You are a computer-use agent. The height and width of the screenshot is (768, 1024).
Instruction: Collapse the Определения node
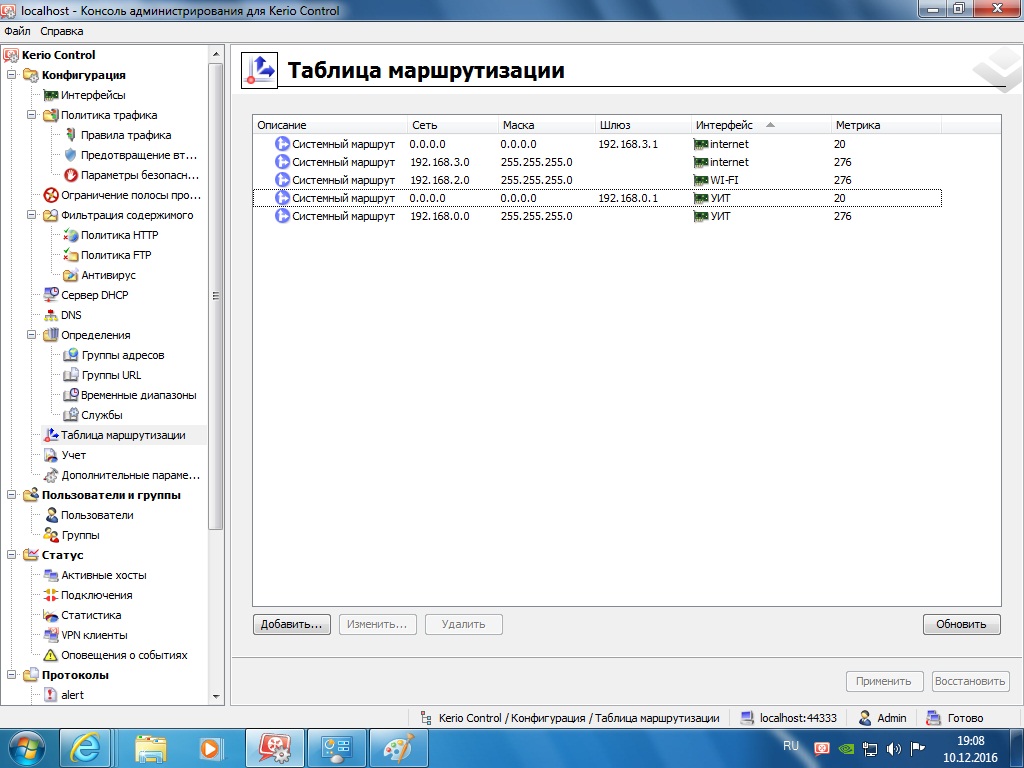click(x=31, y=334)
